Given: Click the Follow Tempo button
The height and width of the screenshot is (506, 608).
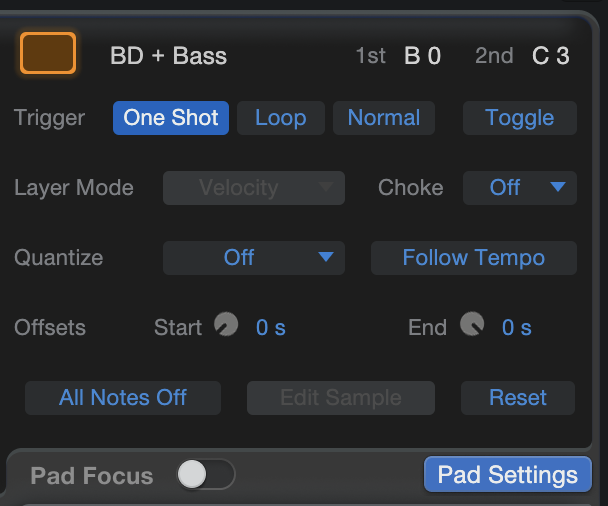Looking at the screenshot, I should [474, 258].
